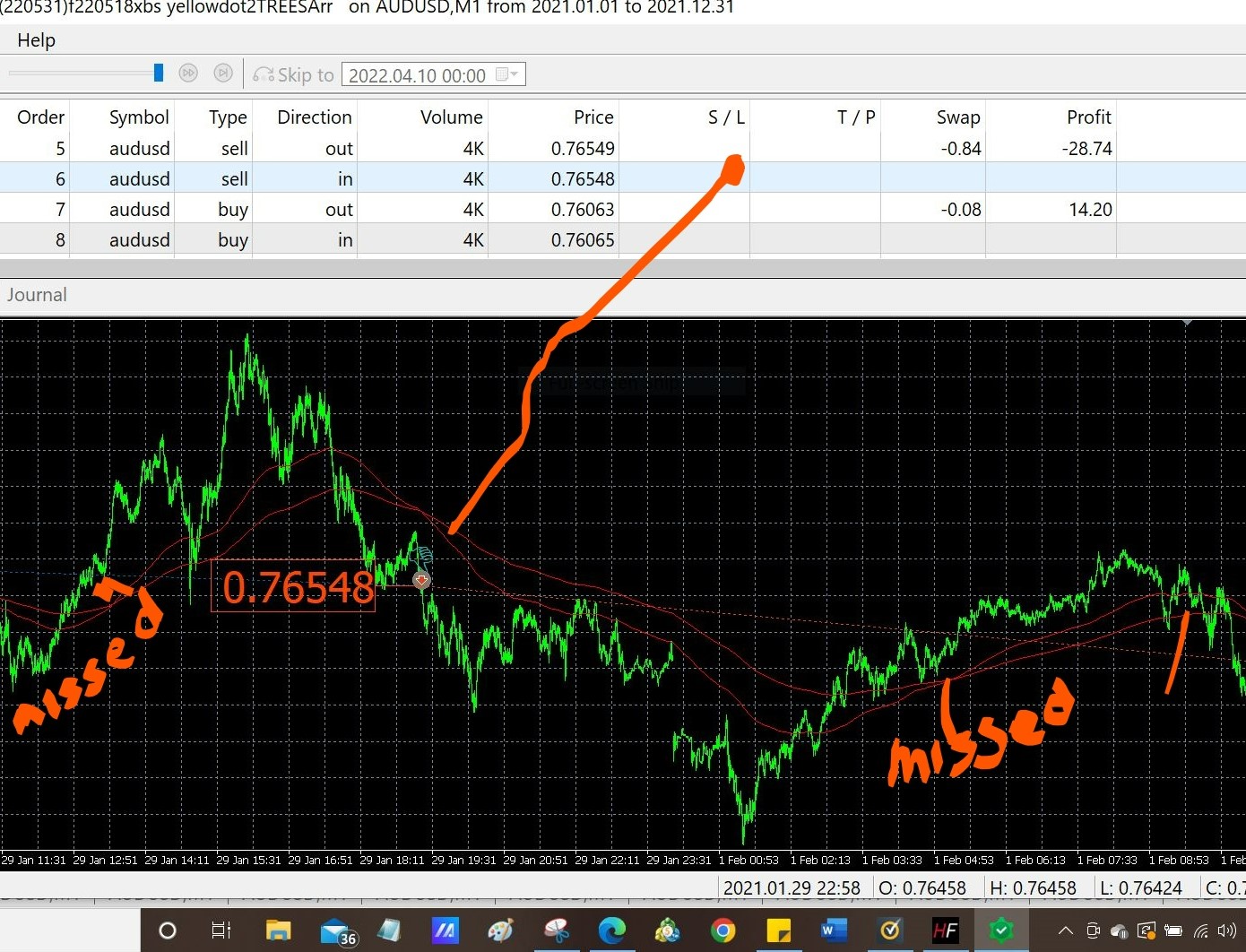This screenshot has height=952, width=1246.
Task: Open the yellow checkmark circle app
Action: pos(890,930)
